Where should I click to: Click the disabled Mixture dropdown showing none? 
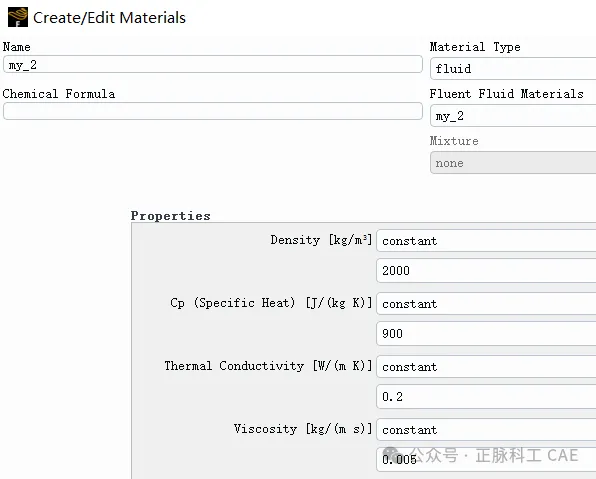[513, 163]
